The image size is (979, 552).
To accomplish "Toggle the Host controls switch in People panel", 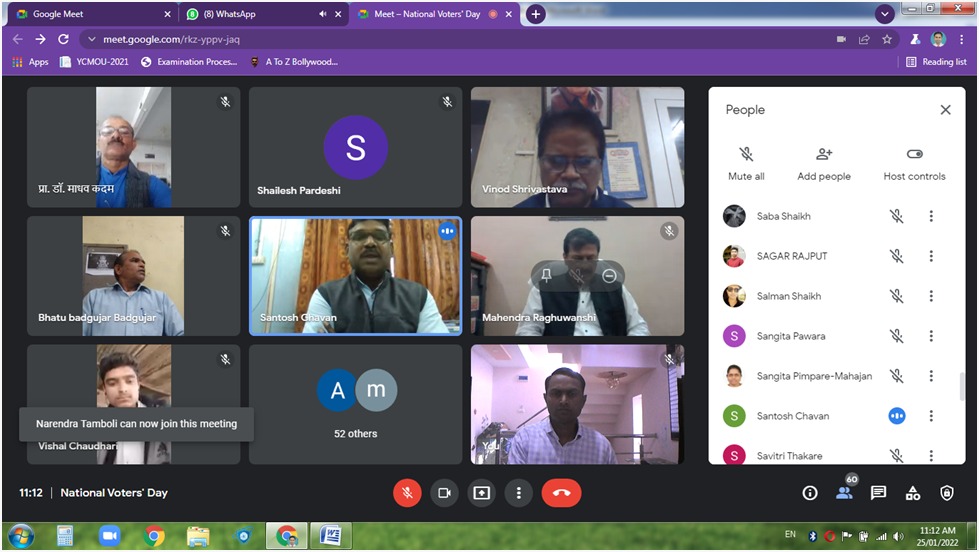I will 914,154.
